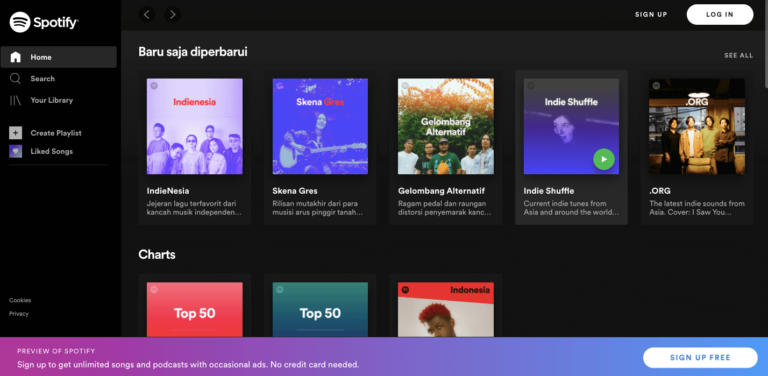Go back with the left arrow
The image size is (768, 376).
point(147,15)
